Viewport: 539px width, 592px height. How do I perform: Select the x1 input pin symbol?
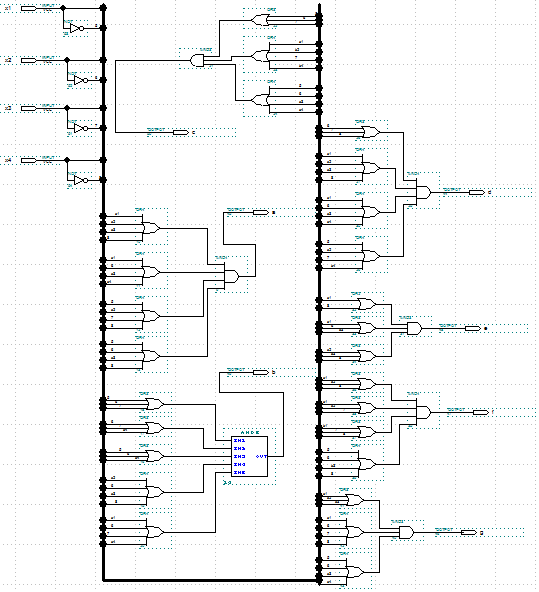coord(29,8)
